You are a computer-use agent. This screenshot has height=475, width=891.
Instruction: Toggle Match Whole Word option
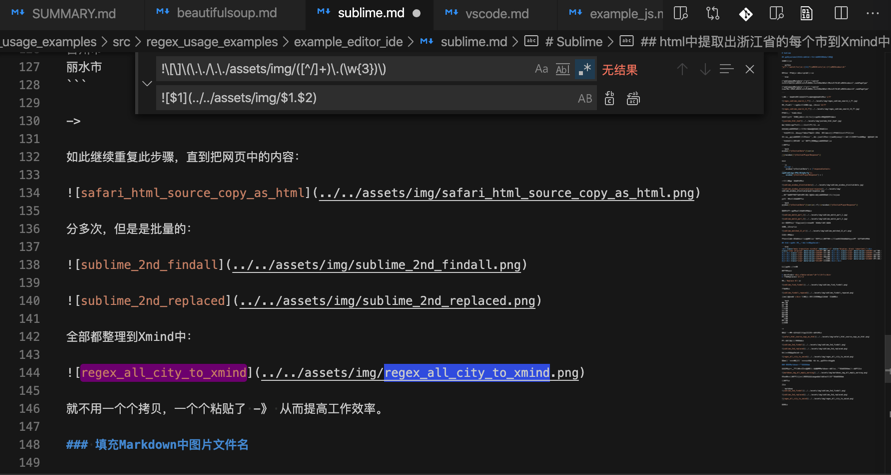(563, 69)
